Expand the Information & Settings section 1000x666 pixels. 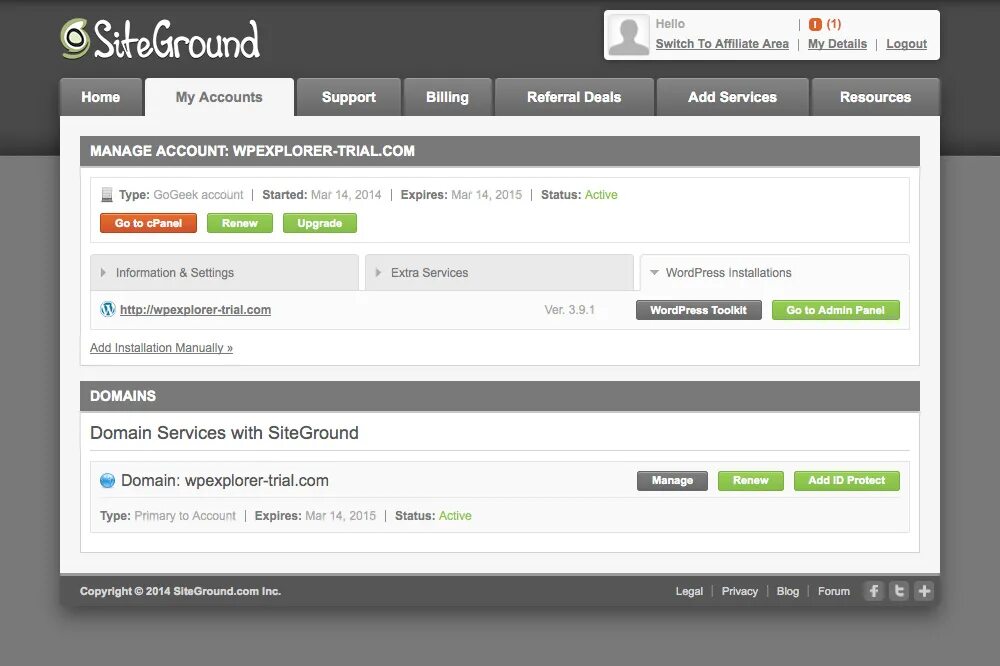tap(224, 272)
